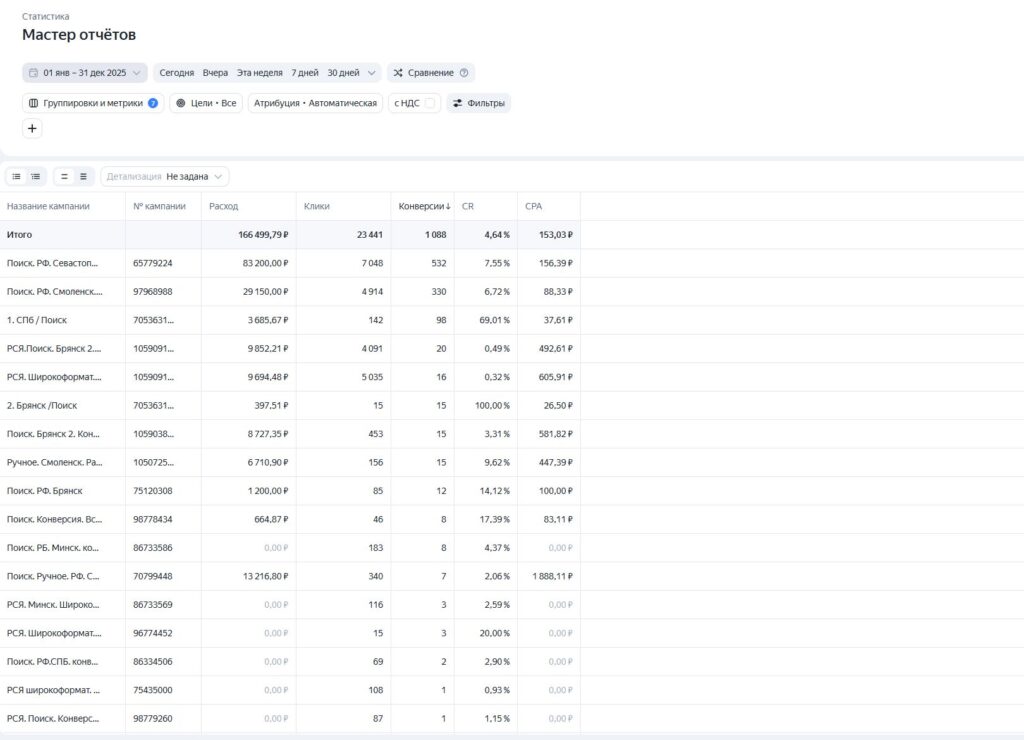
Task: Click the campaign Поиск. РФ. Севастоп...
Action: point(52,263)
